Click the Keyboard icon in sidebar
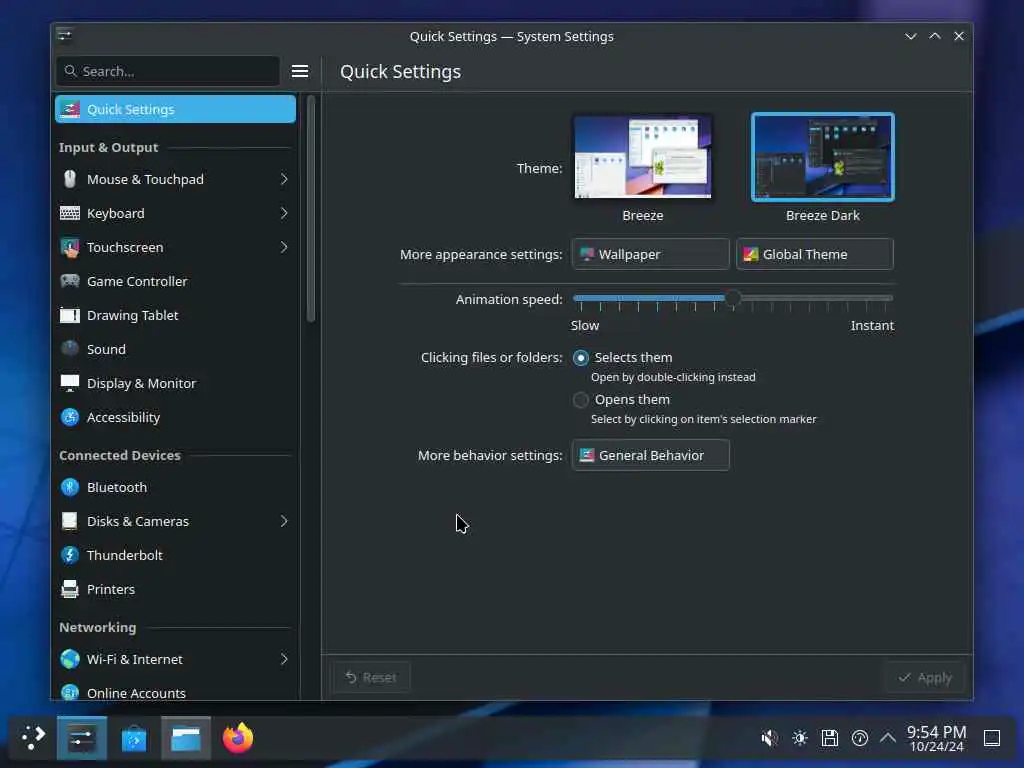This screenshot has height=768, width=1024. tap(70, 213)
